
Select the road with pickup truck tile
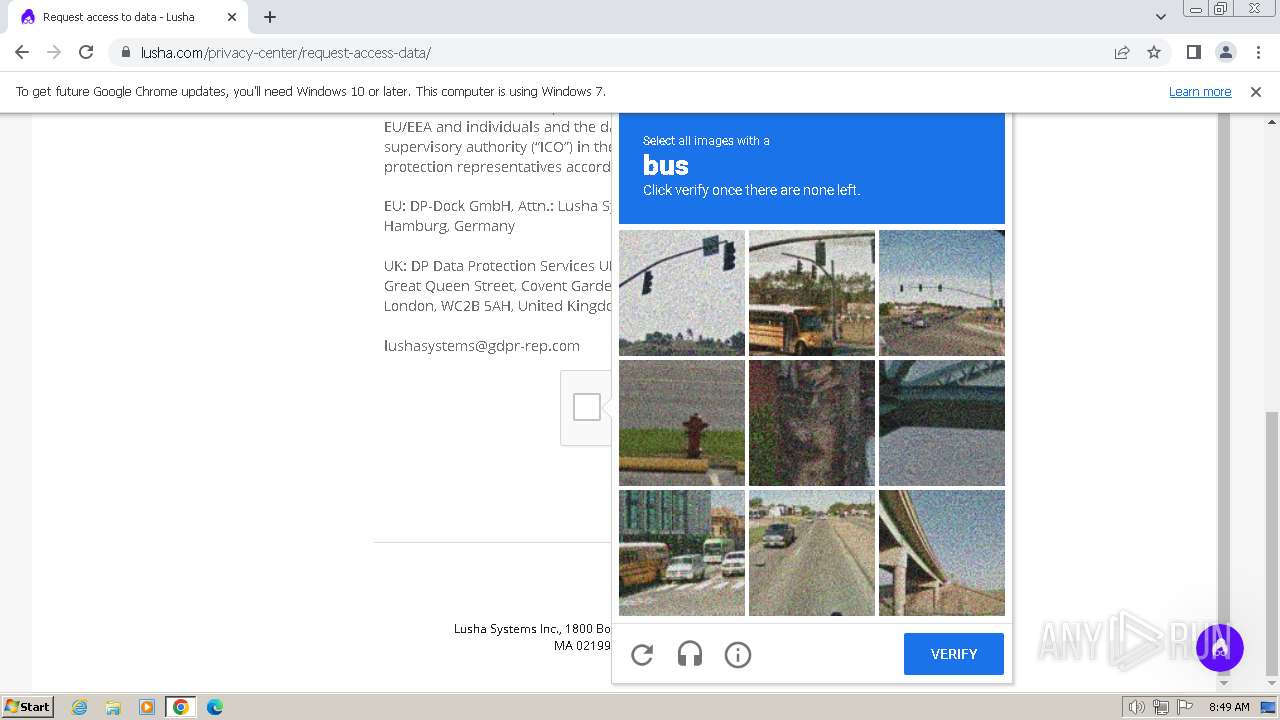(x=812, y=553)
